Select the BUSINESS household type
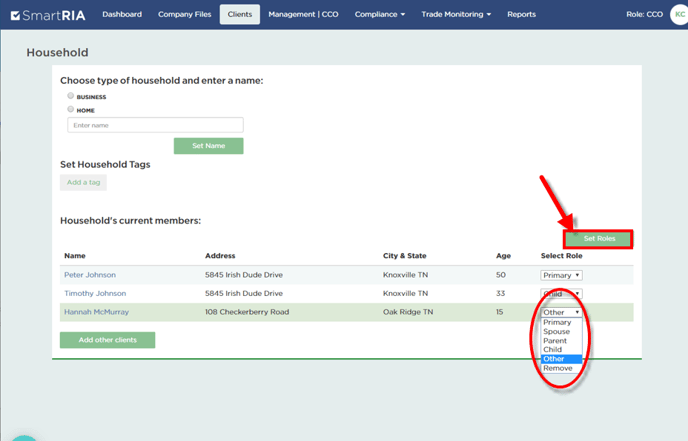This screenshot has width=688, height=441. point(71,96)
